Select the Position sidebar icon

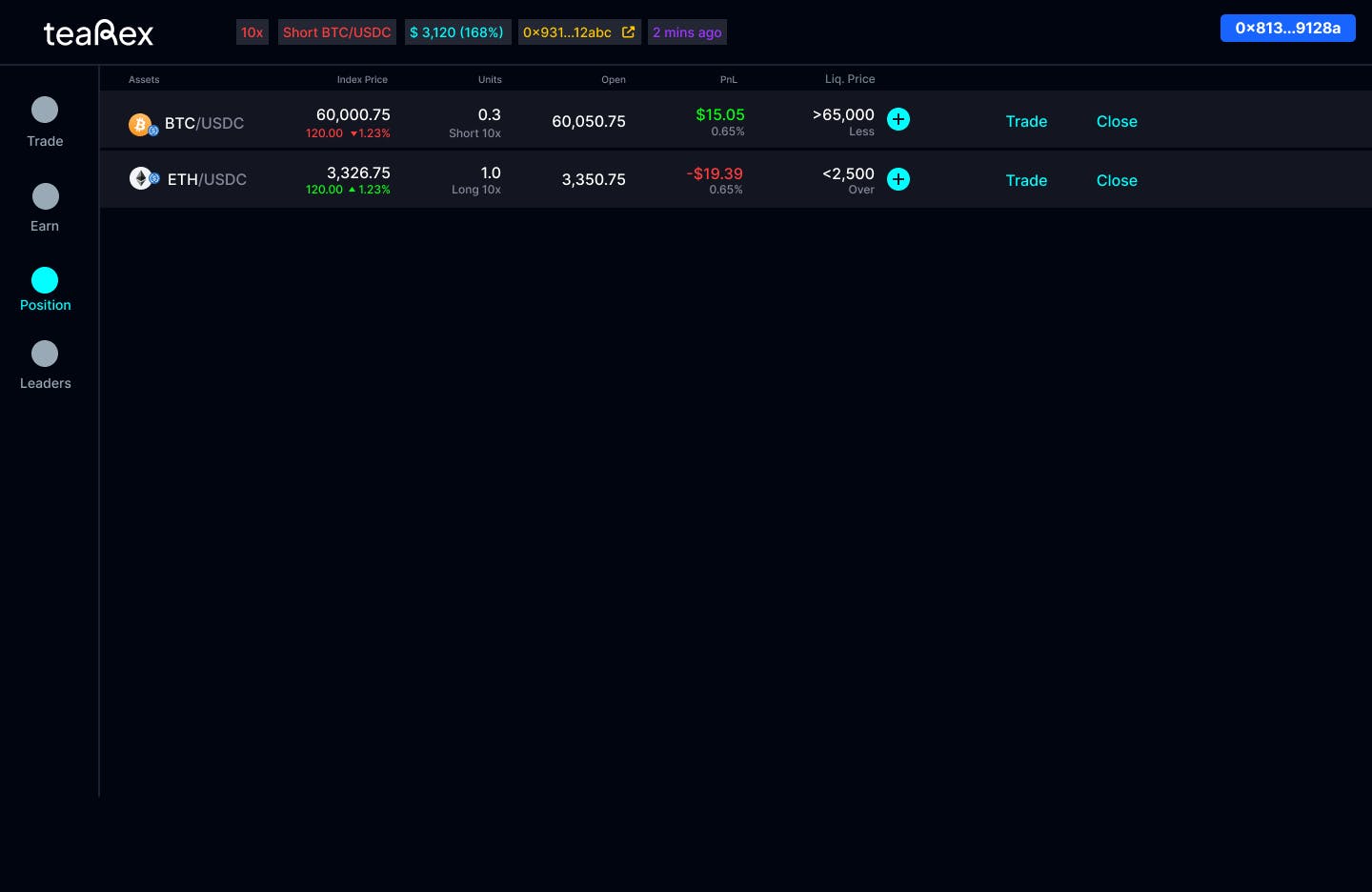45,280
